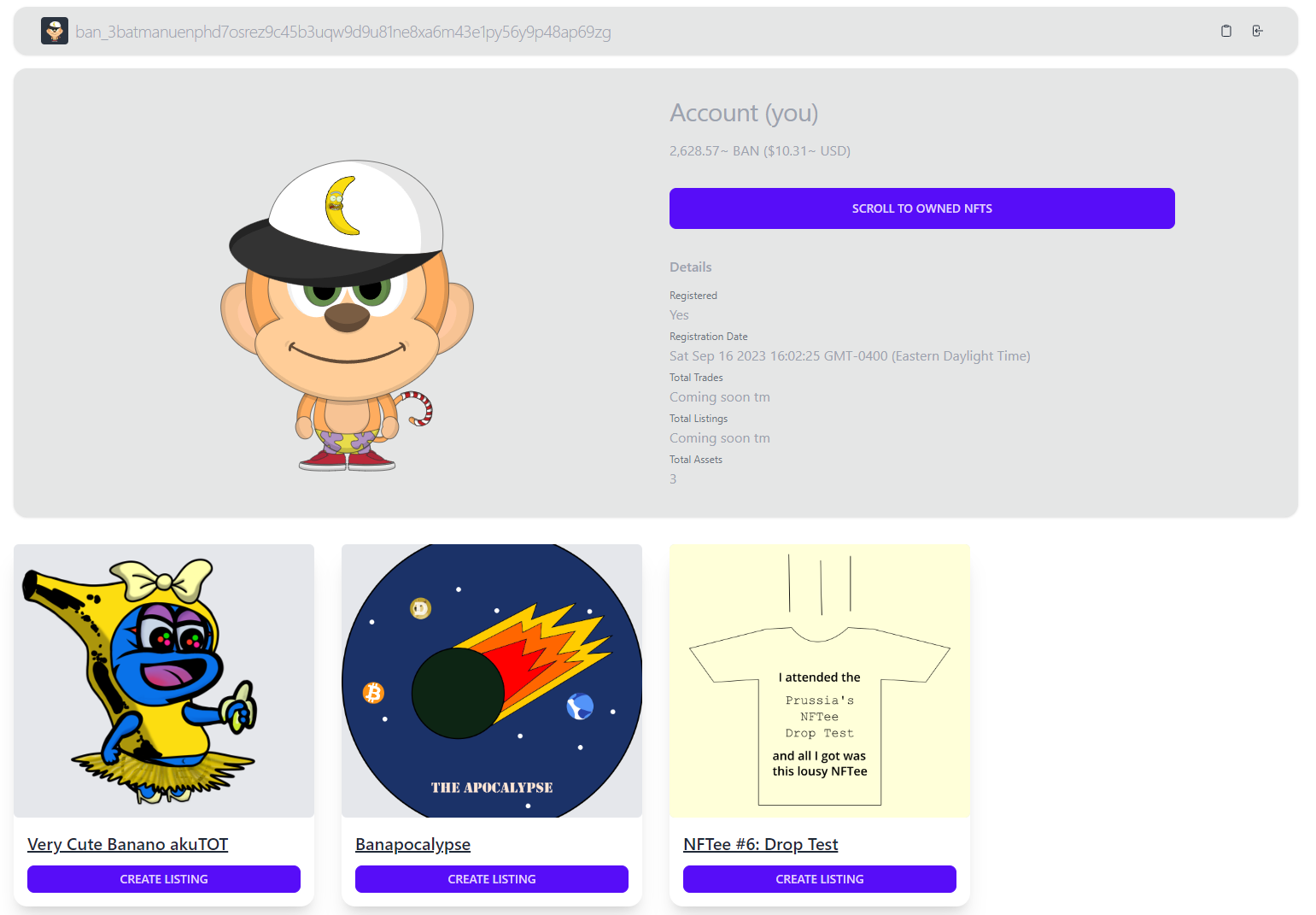Click the registration date value text
Image resolution: width=1316 pixels, height=915 pixels.
(x=850, y=355)
